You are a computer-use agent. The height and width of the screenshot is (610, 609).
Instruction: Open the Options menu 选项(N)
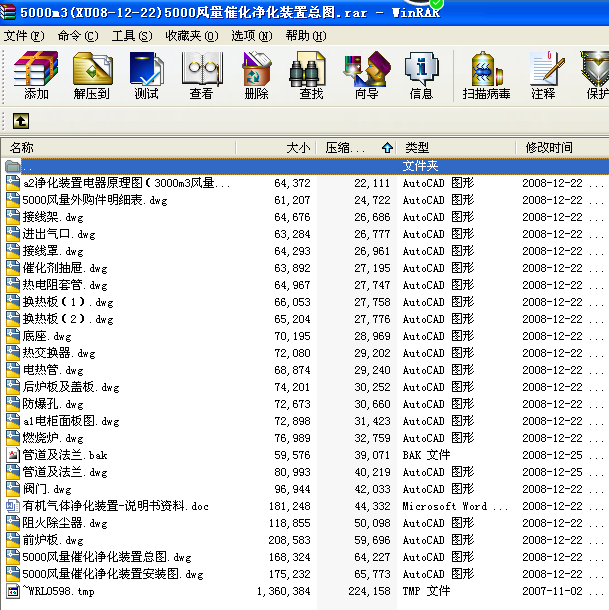coord(252,36)
